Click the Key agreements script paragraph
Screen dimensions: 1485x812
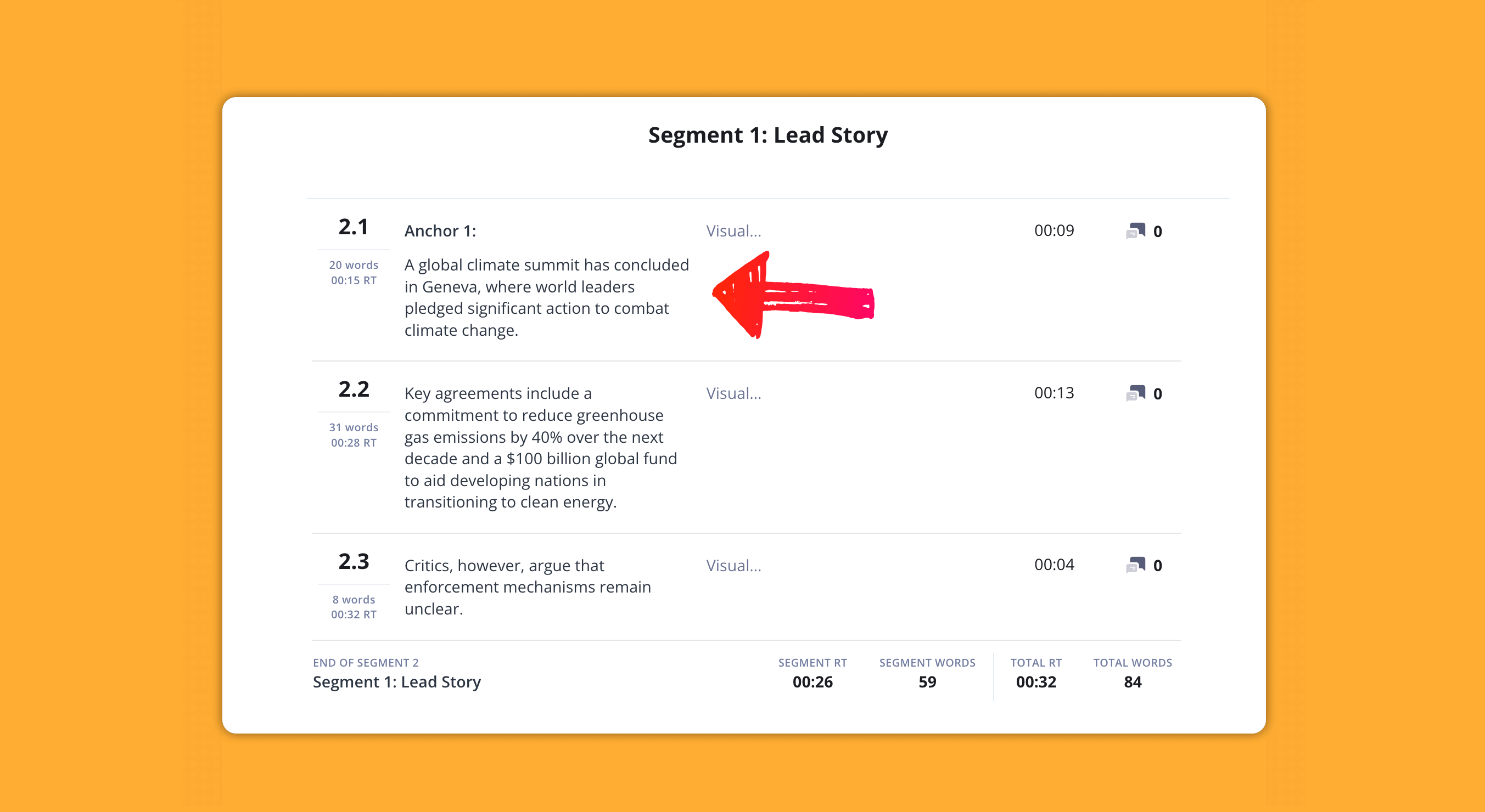[540, 447]
